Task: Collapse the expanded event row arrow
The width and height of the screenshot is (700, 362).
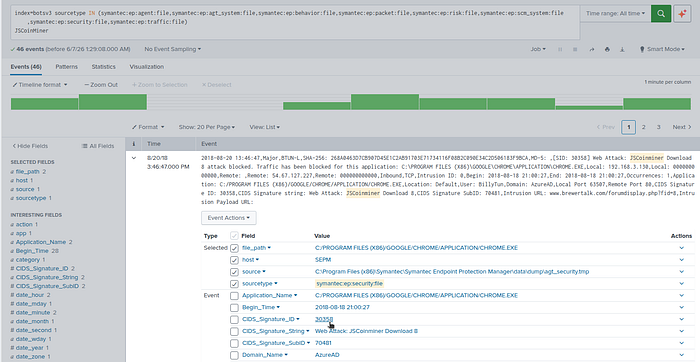Action: click(x=133, y=158)
